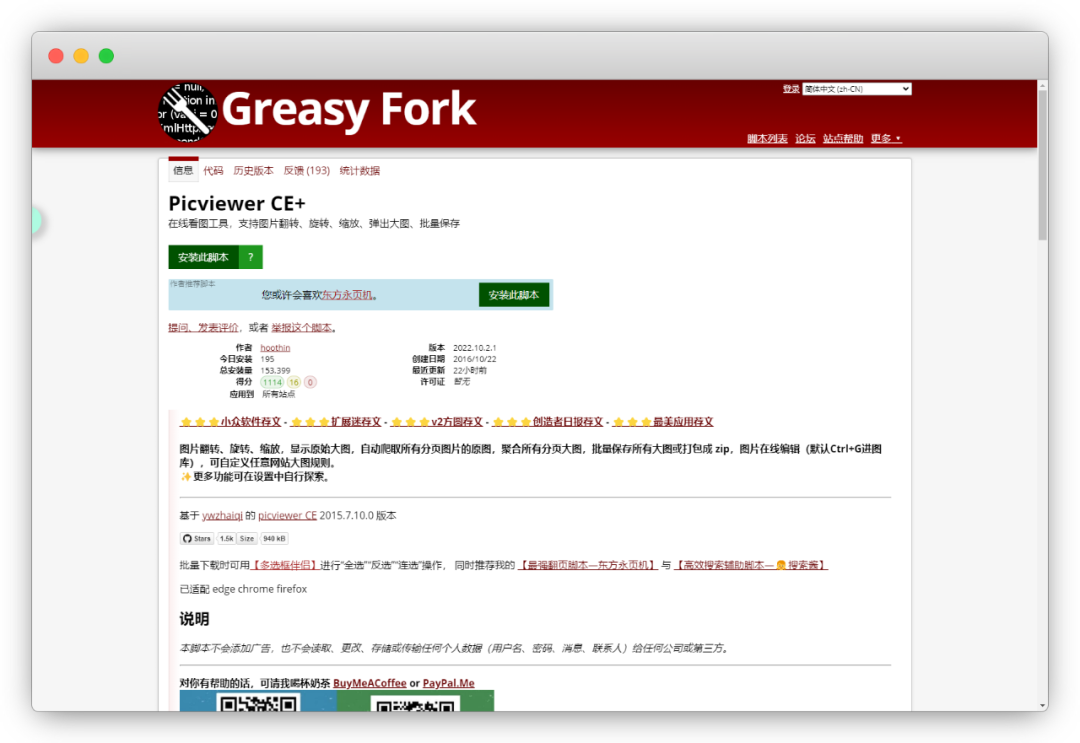Click the Greasy Fork logo icon
The width and height of the screenshot is (1080, 743).
click(188, 112)
